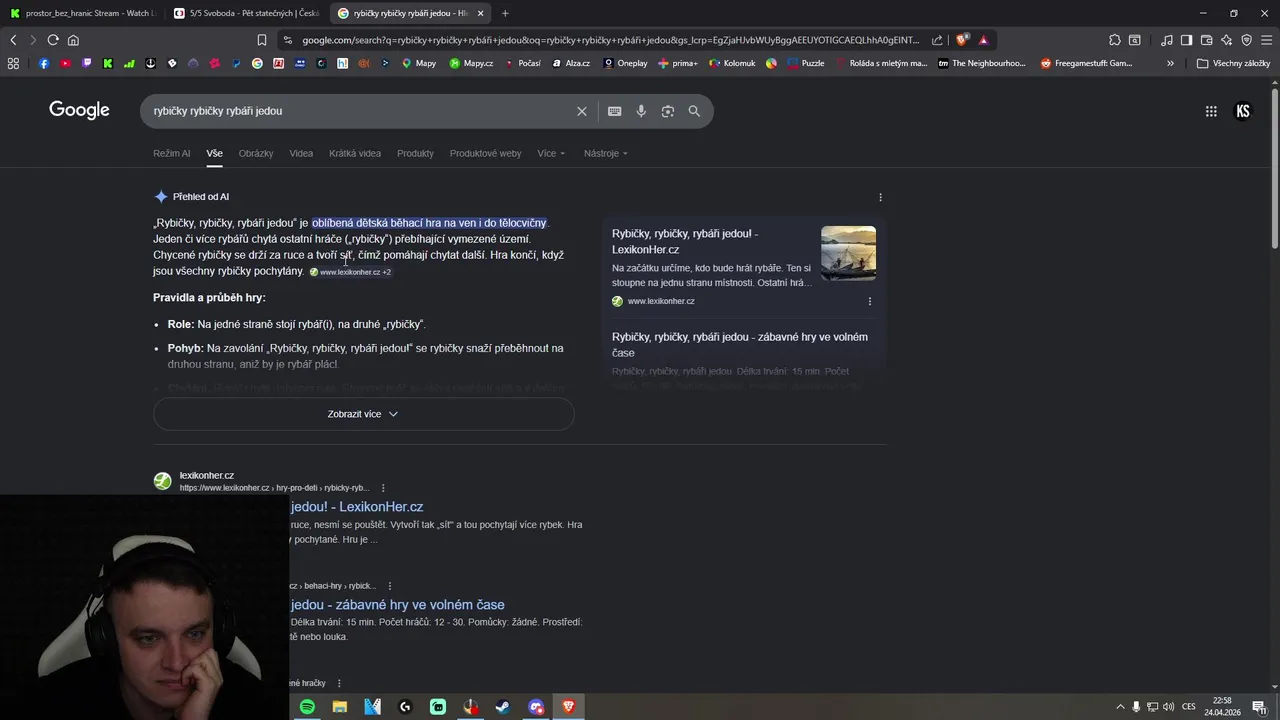Click the Brave Shields lion icon
1280x720 pixels.
point(962,40)
